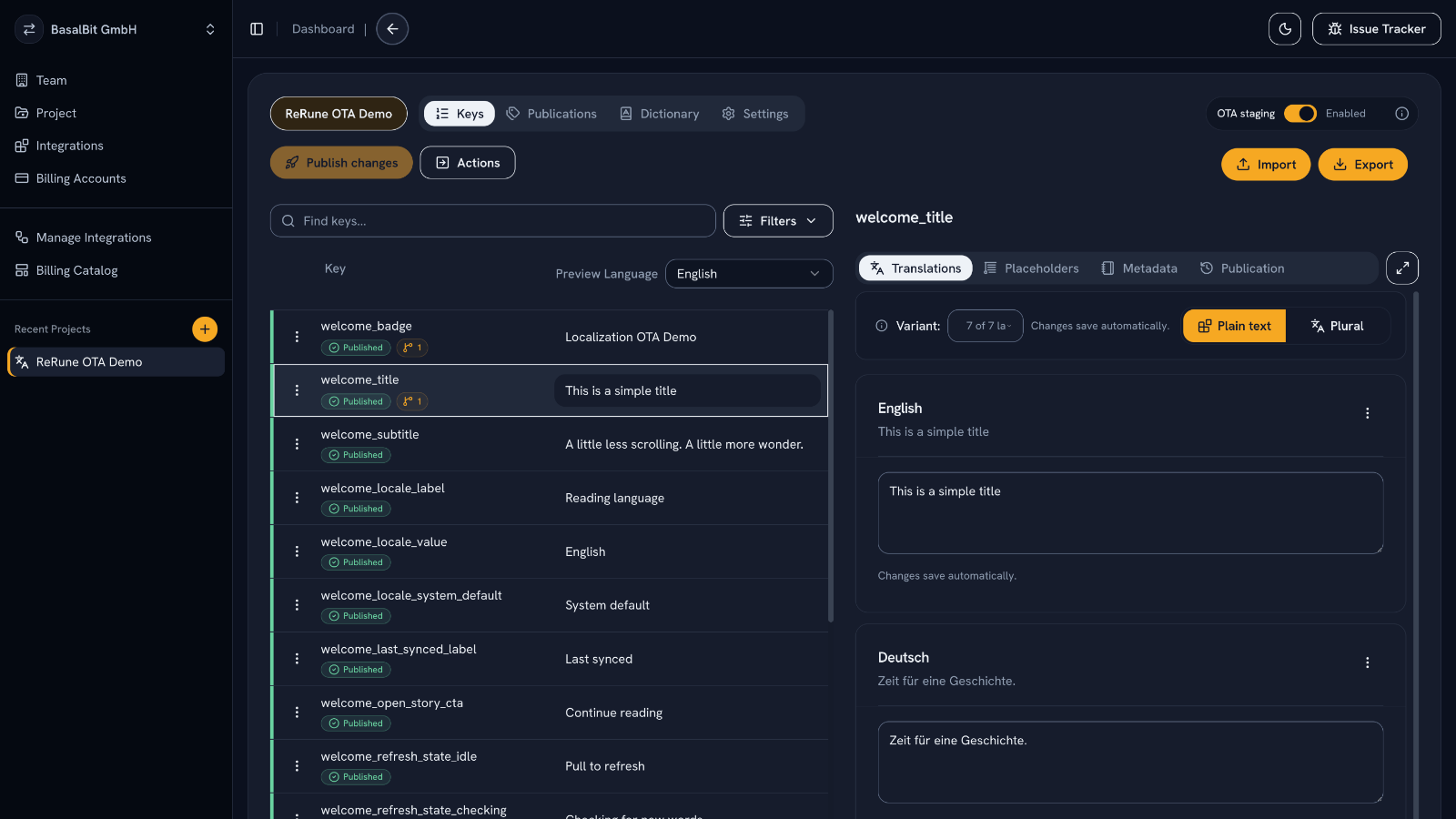Switch to dark mode moon icon
Viewport: 1456px width, 819px height.
coord(1285,29)
